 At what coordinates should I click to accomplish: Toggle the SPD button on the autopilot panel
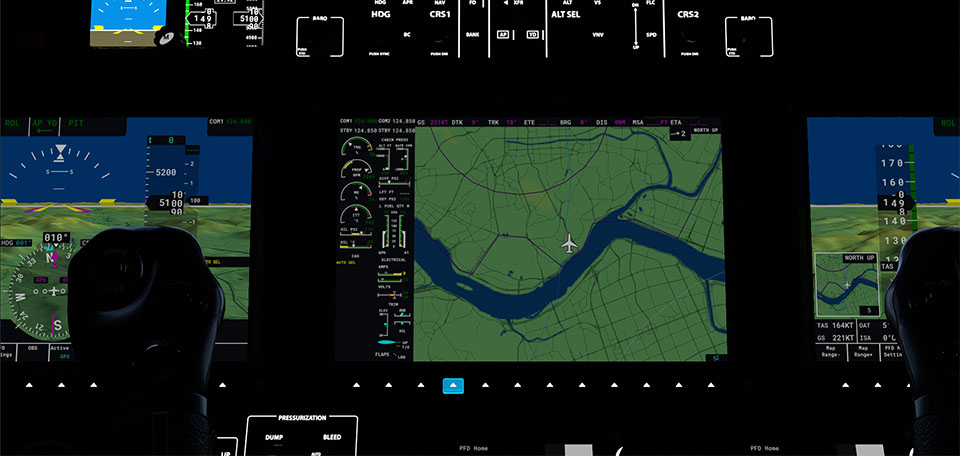coord(651,35)
